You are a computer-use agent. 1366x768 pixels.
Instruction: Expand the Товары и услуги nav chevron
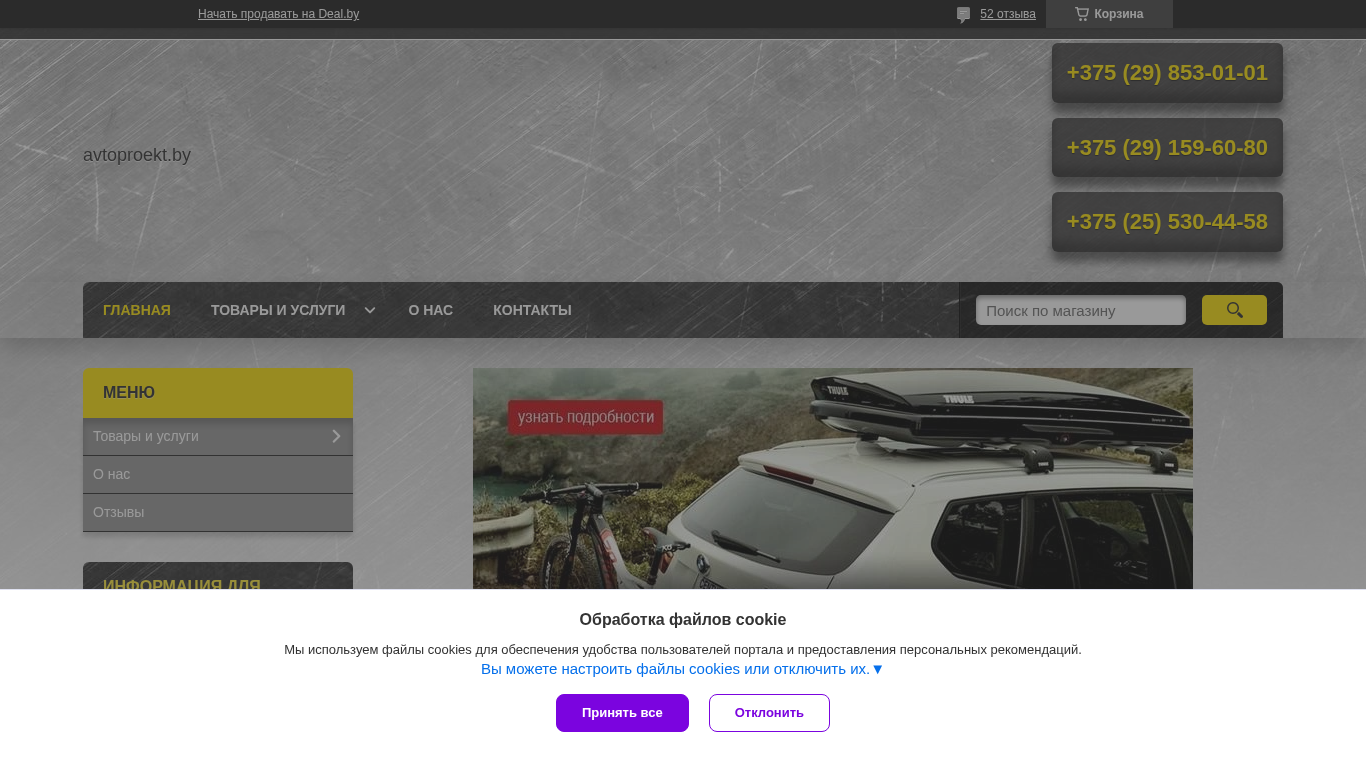click(x=370, y=310)
